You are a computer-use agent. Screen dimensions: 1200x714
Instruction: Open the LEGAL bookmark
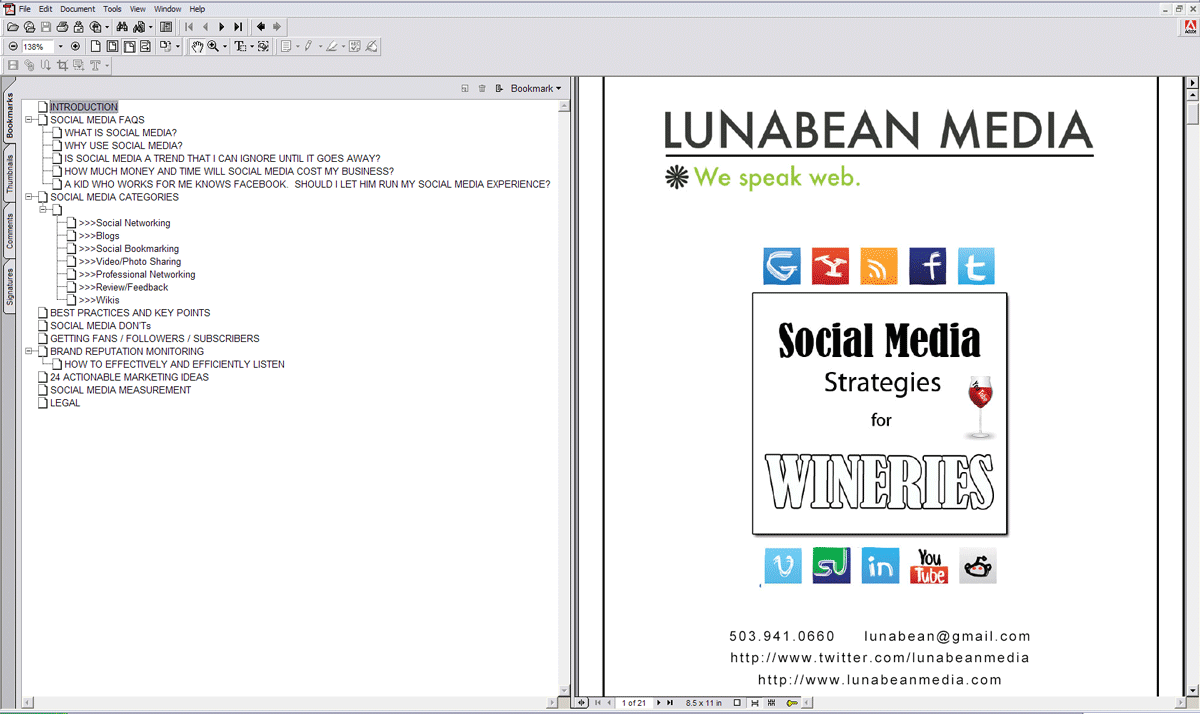point(65,403)
